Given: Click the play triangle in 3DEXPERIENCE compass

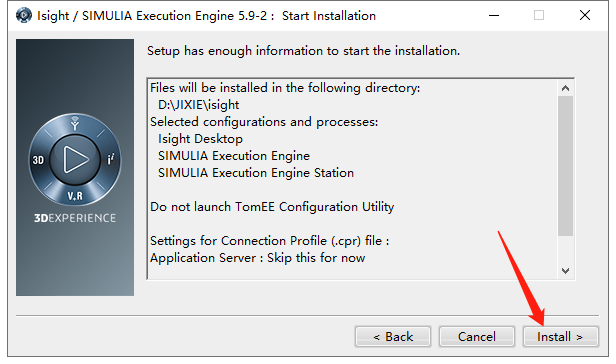Looking at the screenshot, I should 75,159.
